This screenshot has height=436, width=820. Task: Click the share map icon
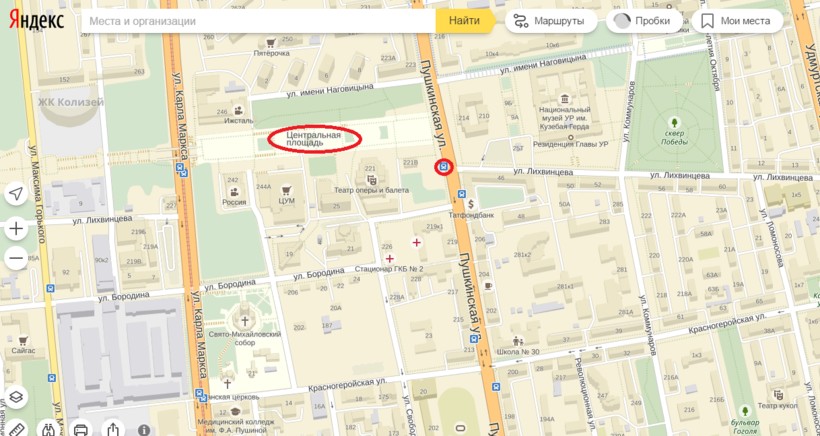[x=113, y=430]
